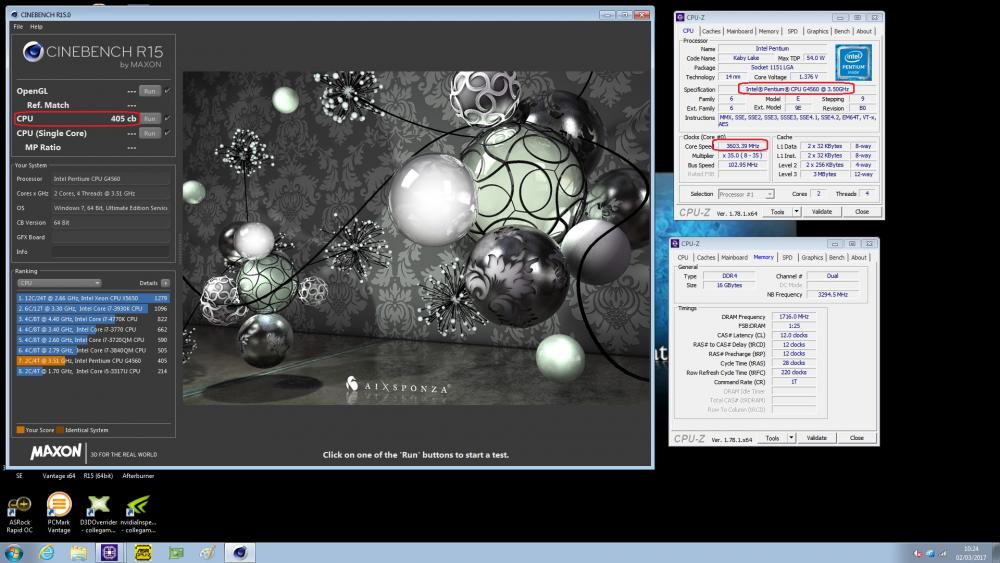Open the File menu in Cinebench
The width and height of the screenshot is (1000, 563).
[x=18, y=27]
